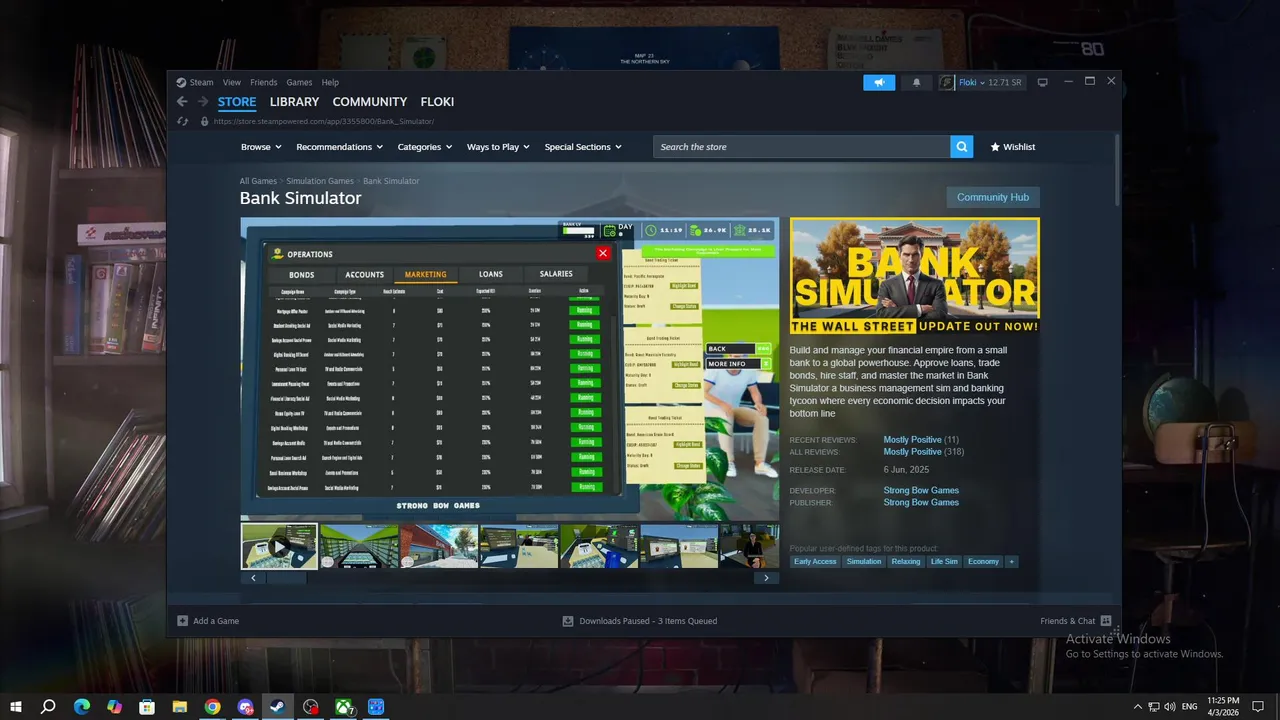Expand the Recommendations dropdown
The image size is (1280, 720).
click(340, 147)
